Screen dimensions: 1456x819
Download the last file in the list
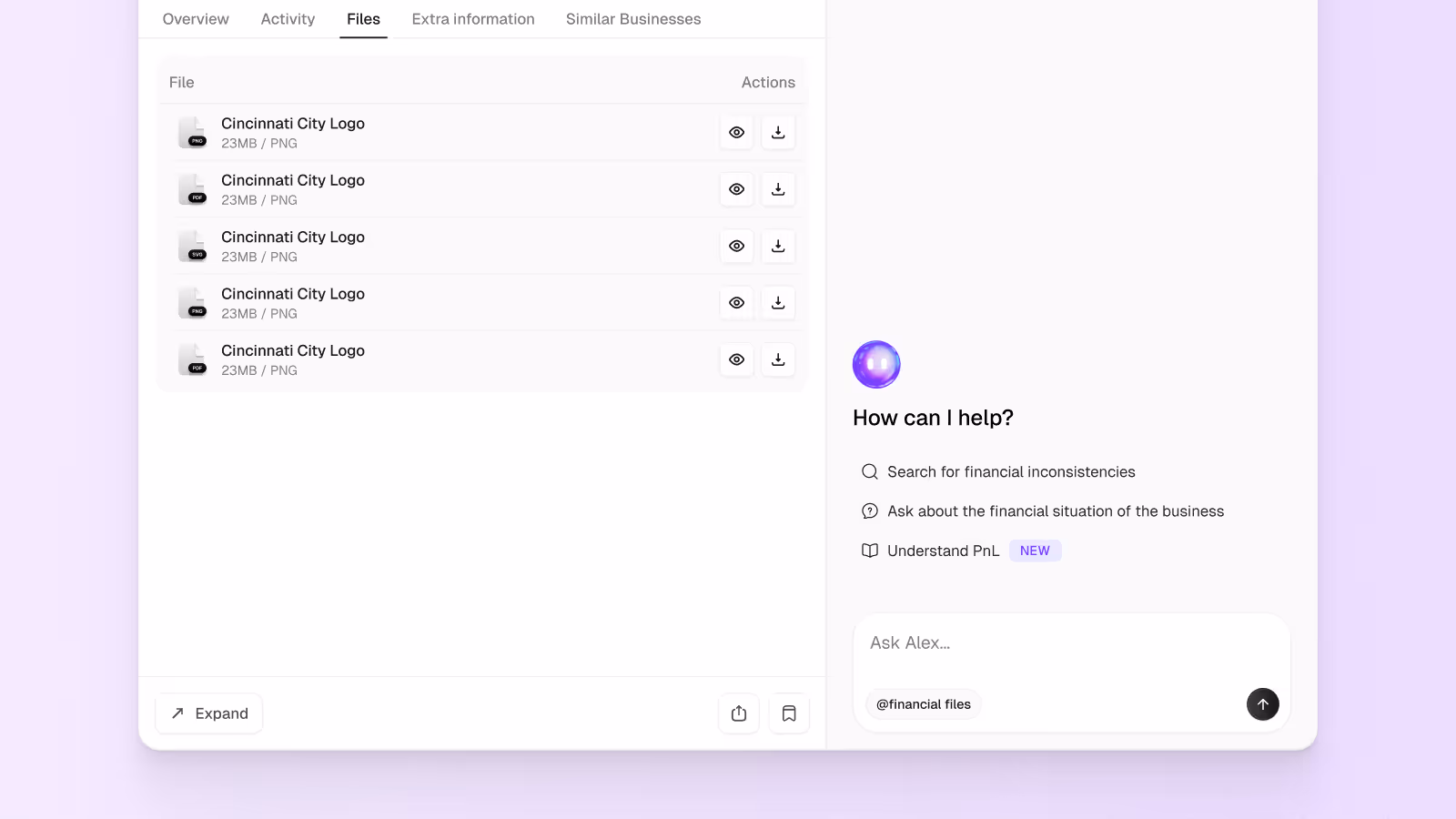[x=778, y=359]
